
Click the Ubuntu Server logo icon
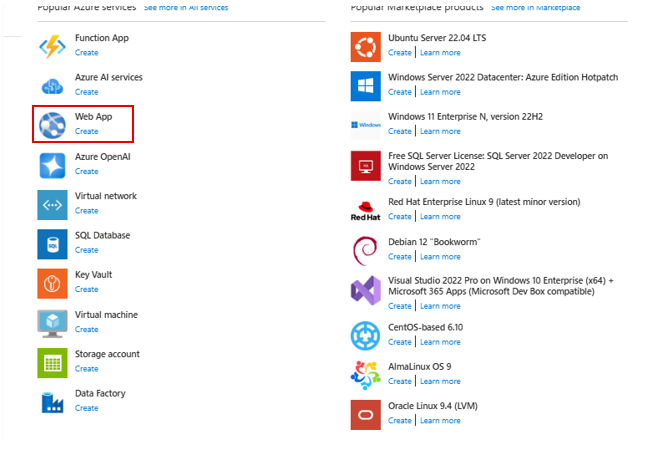[x=366, y=47]
